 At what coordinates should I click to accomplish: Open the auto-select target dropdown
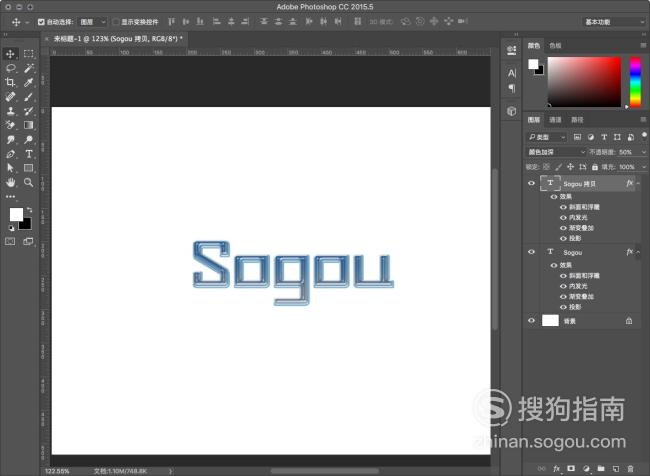point(93,22)
